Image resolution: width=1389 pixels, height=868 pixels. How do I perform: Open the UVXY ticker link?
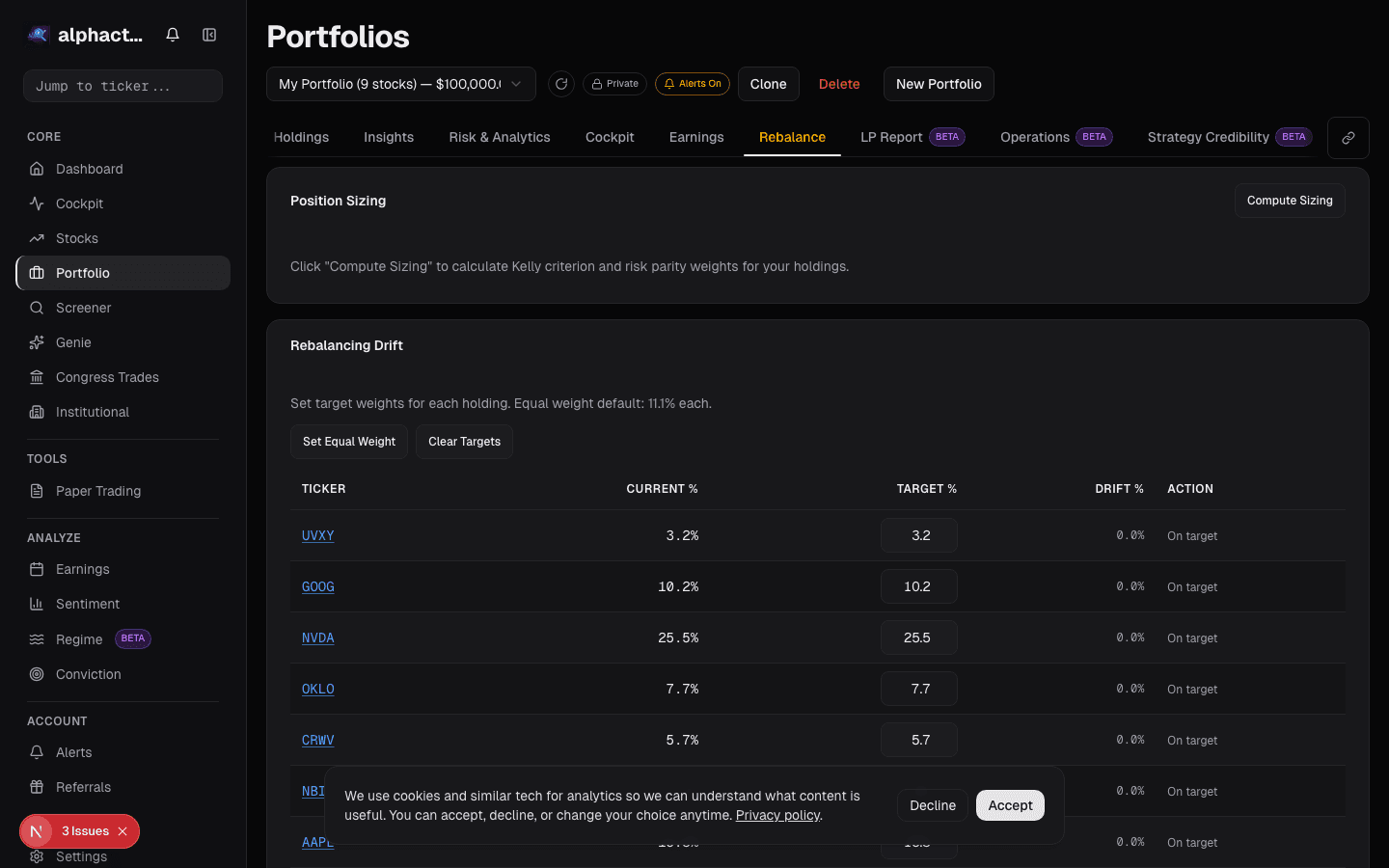(317, 535)
